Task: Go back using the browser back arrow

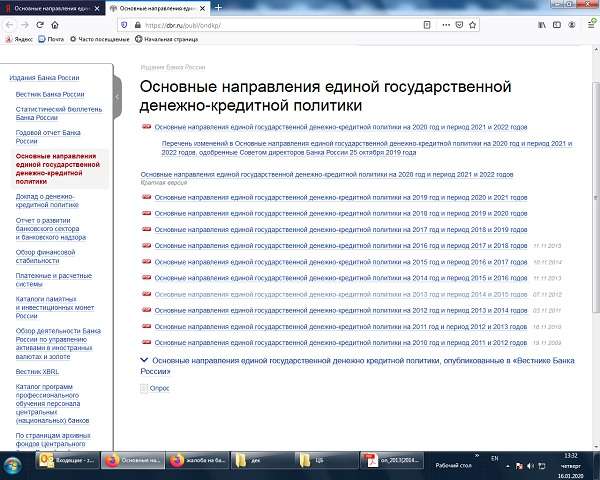Action: tap(10, 25)
